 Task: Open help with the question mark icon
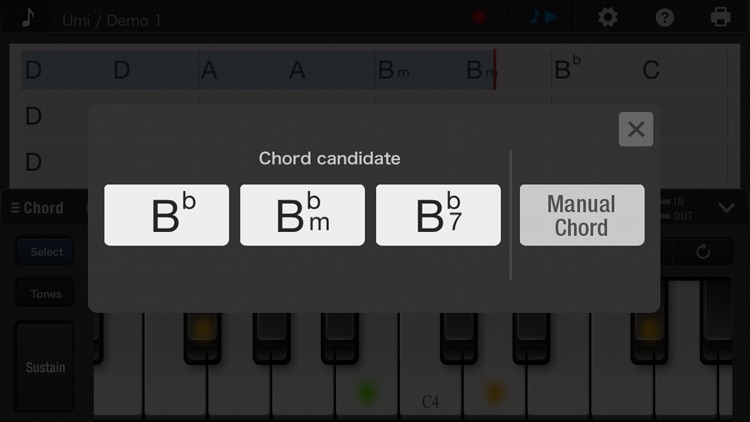click(664, 18)
